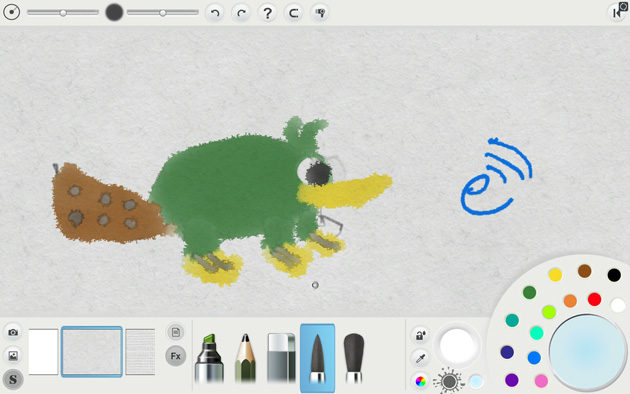
Task: Open the rainbow color wheel picker
Action: 420,381
